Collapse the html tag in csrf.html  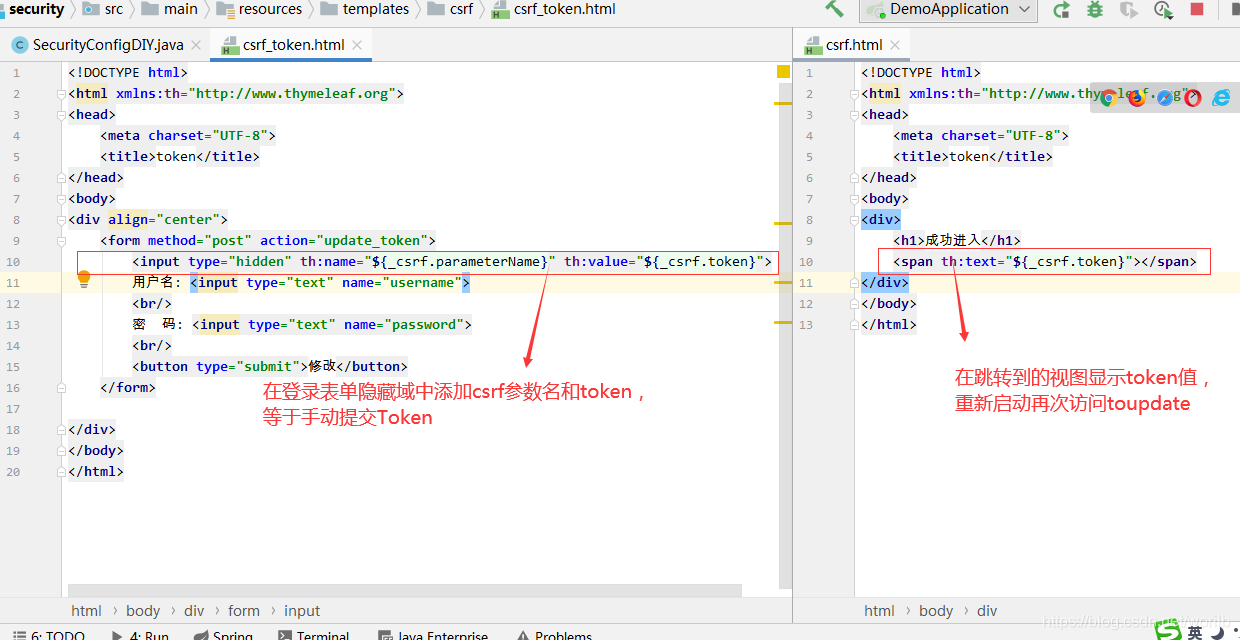(855, 94)
